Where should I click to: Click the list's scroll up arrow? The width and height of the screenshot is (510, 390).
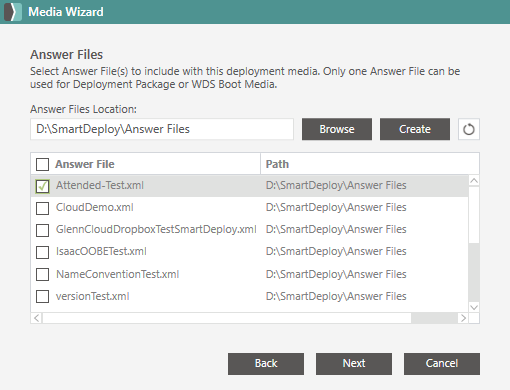[474, 181]
